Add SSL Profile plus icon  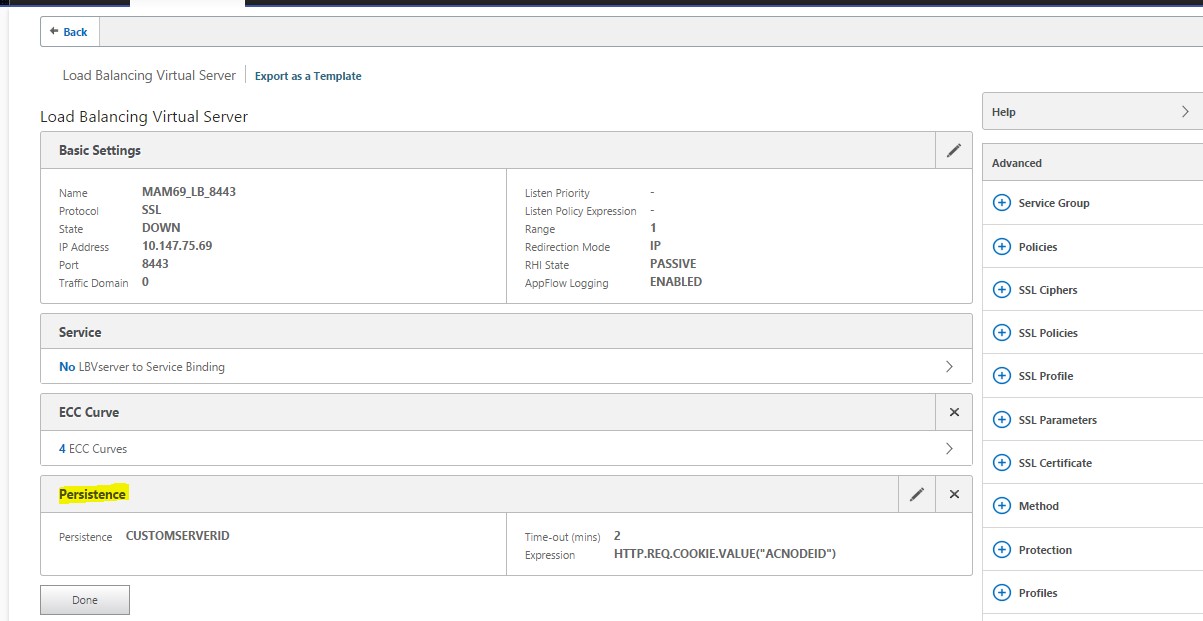(x=1001, y=376)
